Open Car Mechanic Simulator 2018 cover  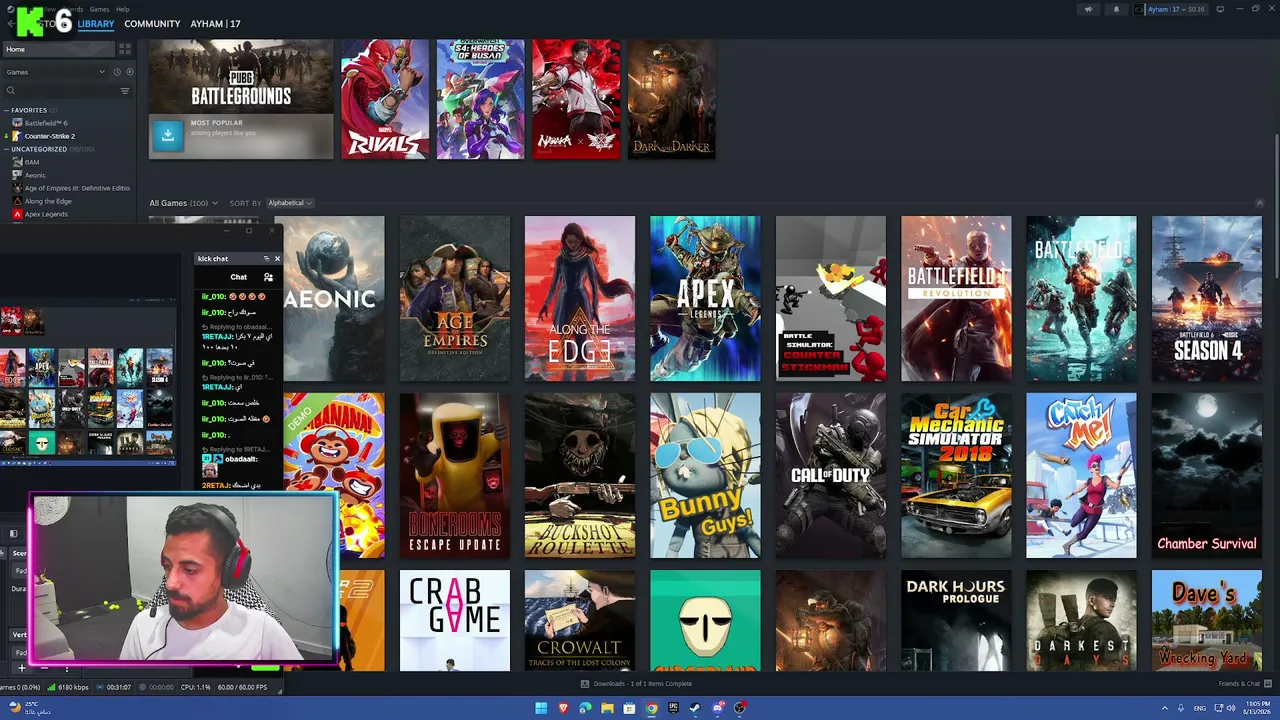coord(956,475)
